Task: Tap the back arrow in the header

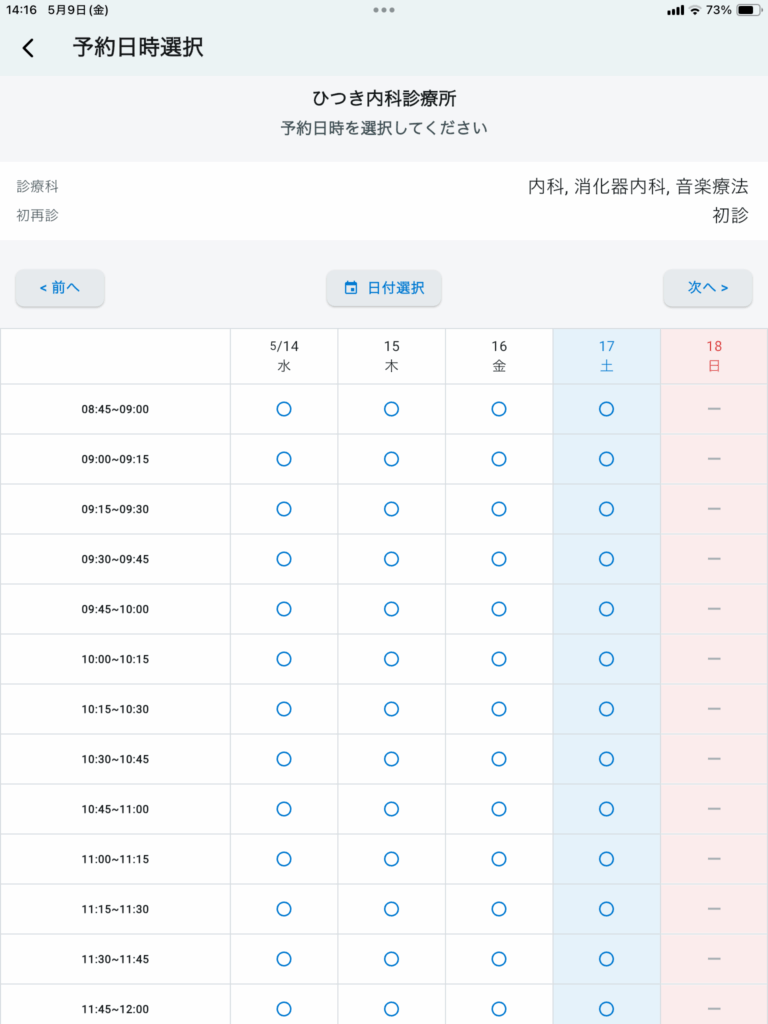Action: 28,48
